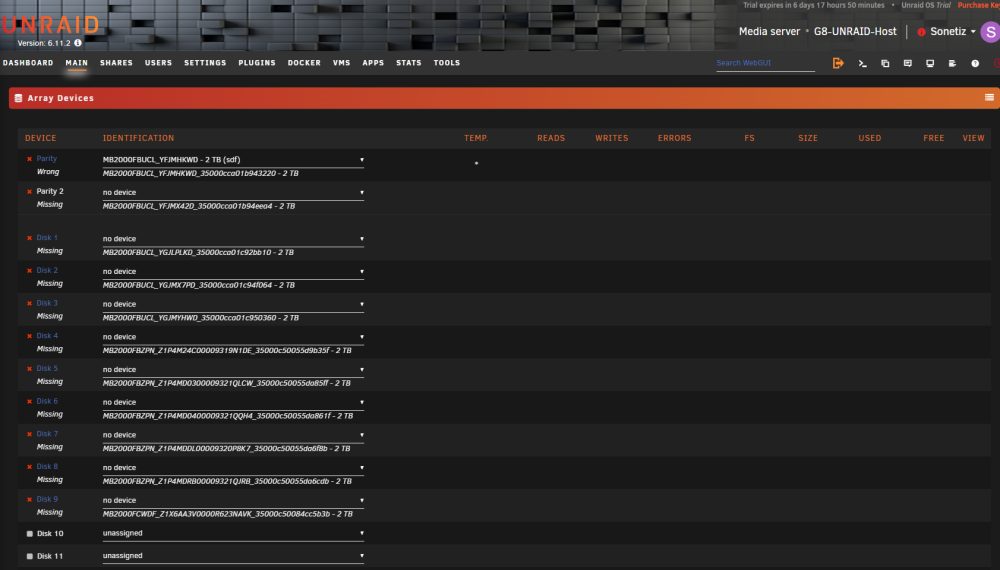Click the red X status of Disk 1
The height and width of the screenshot is (570, 1000).
(29, 238)
